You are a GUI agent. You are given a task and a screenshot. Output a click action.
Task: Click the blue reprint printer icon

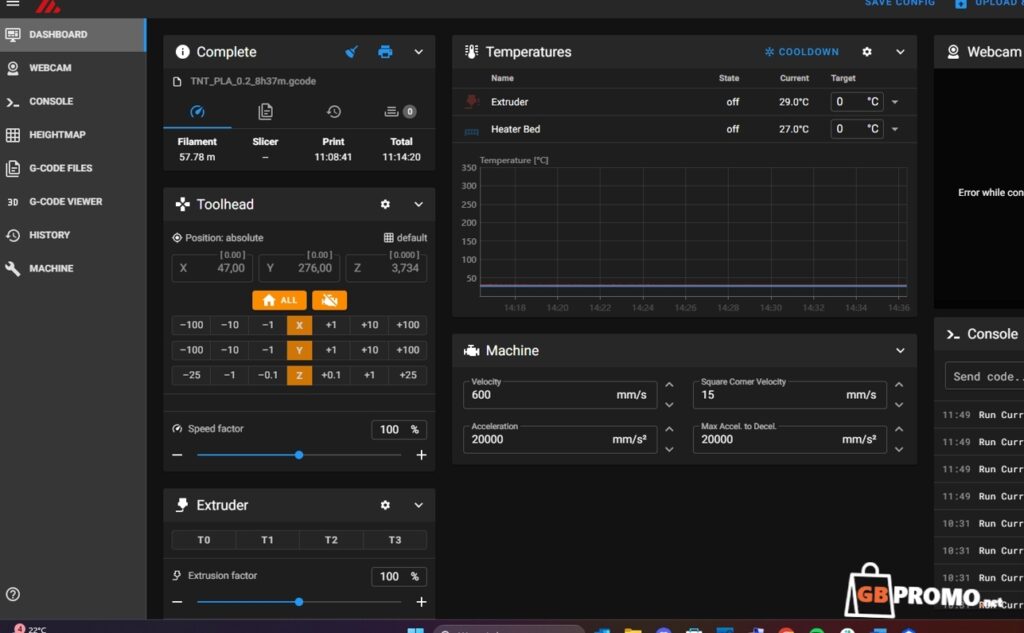click(x=385, y=52)
